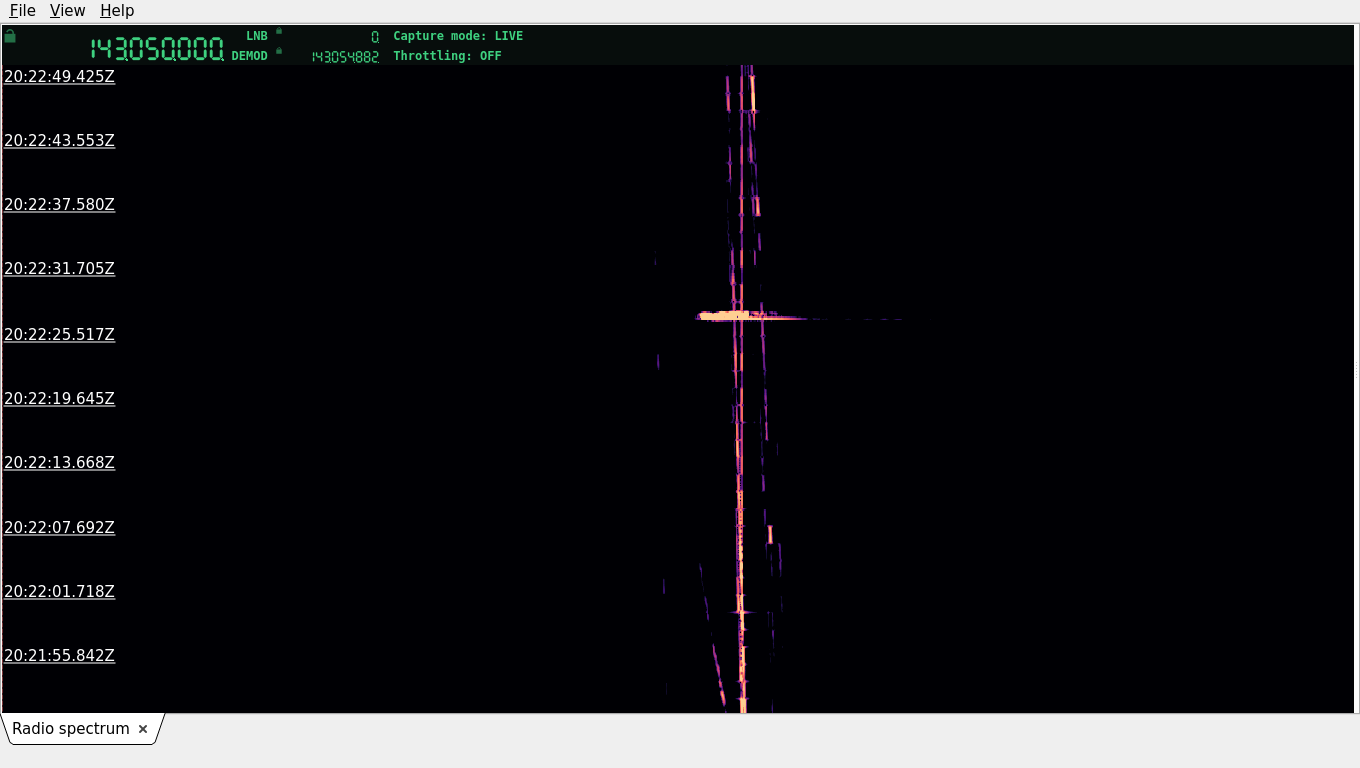Click the main frequency display 143.050.000
Image resolution: width=1360 pixels, height=768 pixels.
click(x=157, y=49)
